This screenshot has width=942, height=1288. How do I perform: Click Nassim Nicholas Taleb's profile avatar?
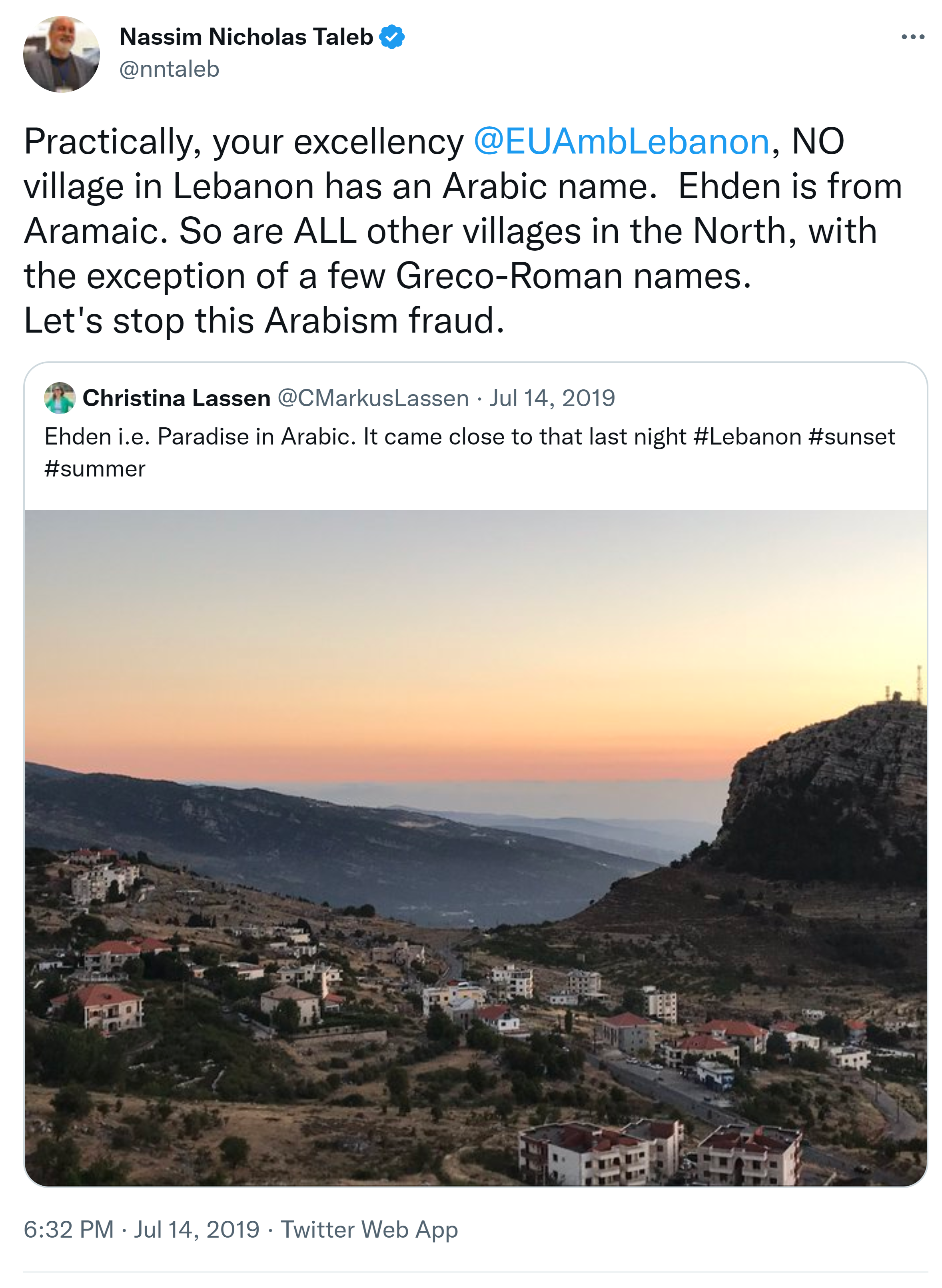[62, 54]
